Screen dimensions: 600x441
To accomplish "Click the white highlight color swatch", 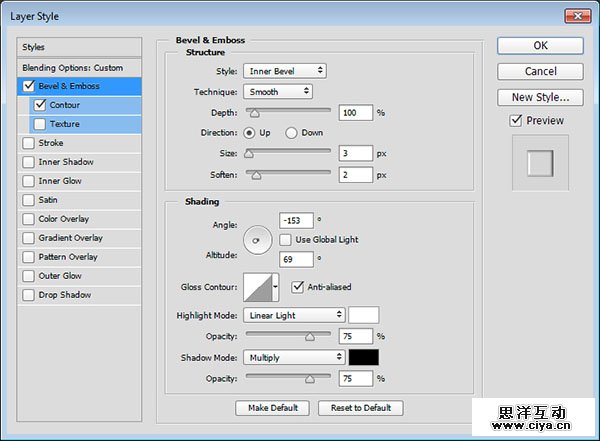I will pyautogui.click(x=363, y=315).
